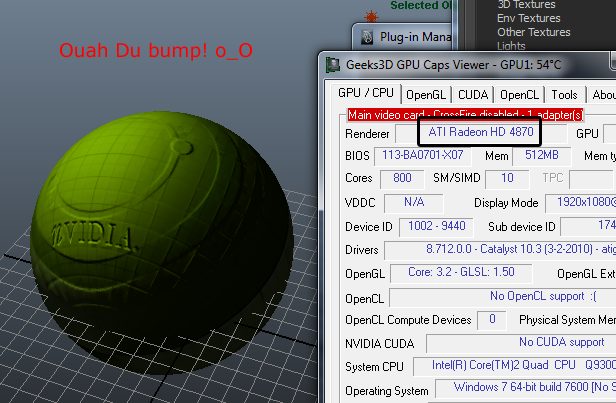Click the 'No CUDA support' field
The image size is (616, 403).
pos(521,343)
